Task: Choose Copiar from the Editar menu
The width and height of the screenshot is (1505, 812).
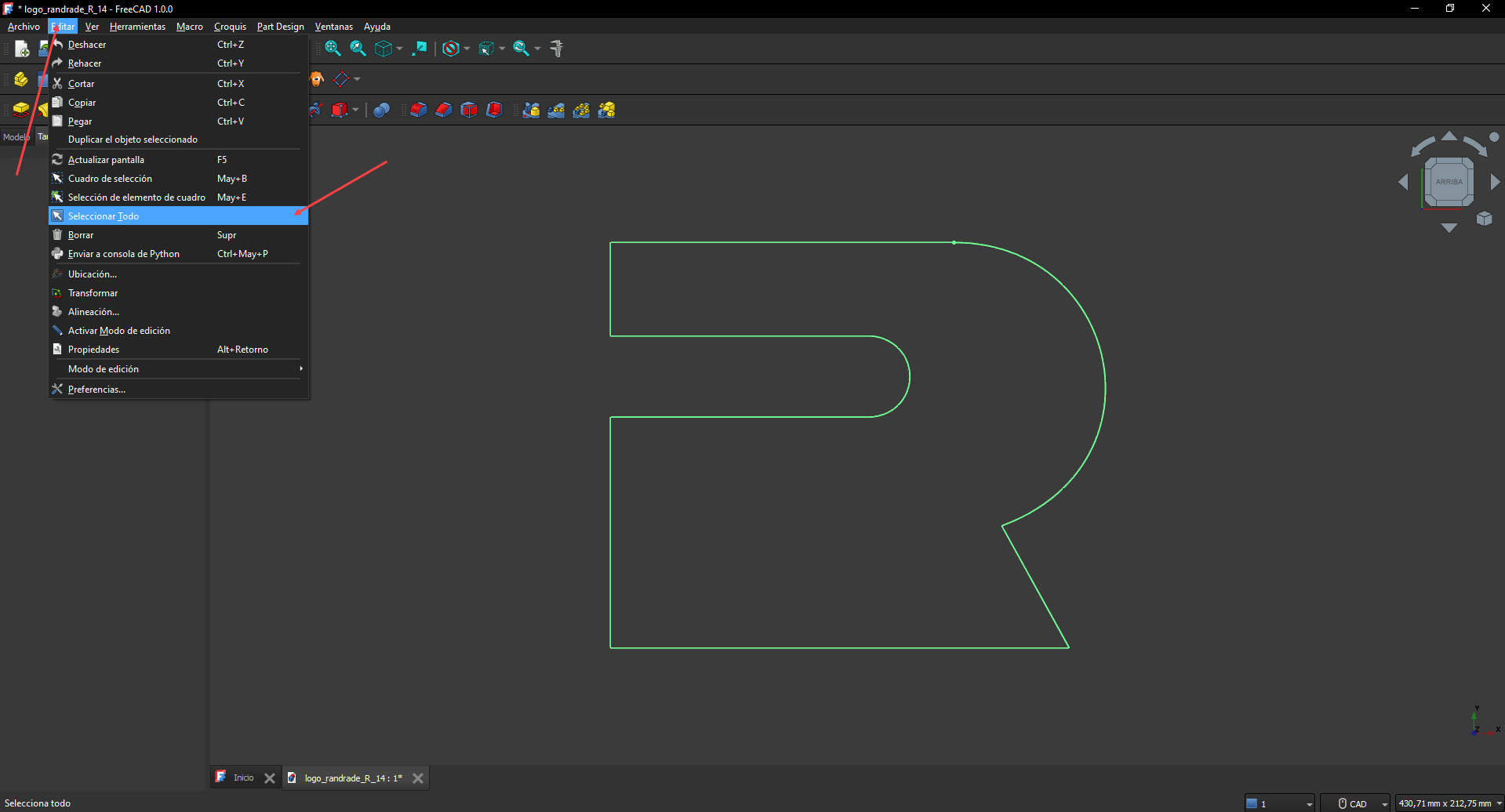Action: coord(178,103)
